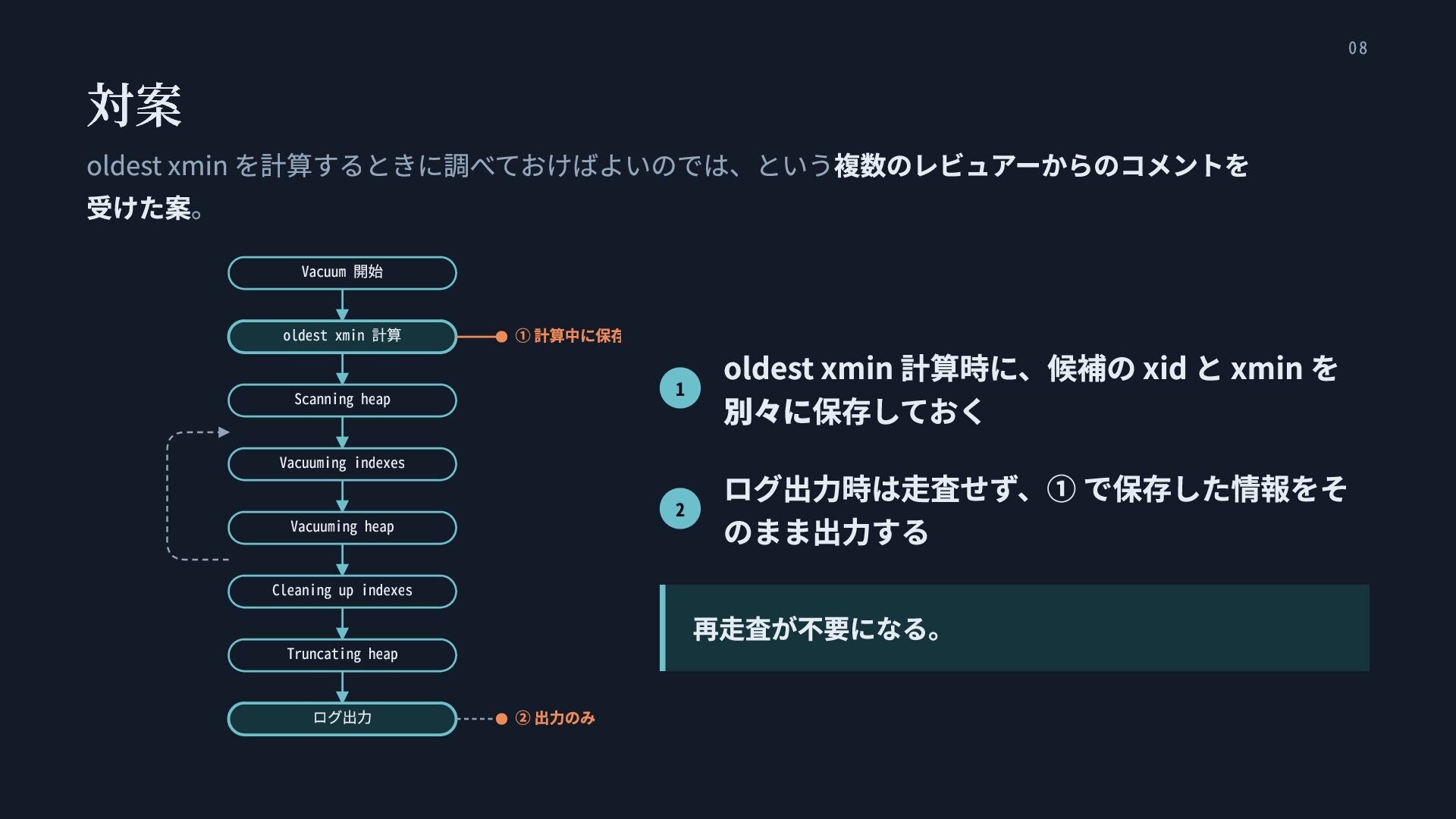Viewport: 1456px width, 819px height.
Task: Click orange dot beside 出力のみ annotation
Action: point(501,719)
